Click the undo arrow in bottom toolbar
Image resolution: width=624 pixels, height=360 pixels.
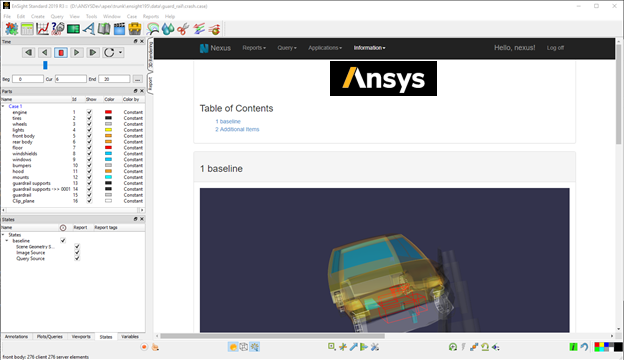pyautogui.click(x=584, y=347)
